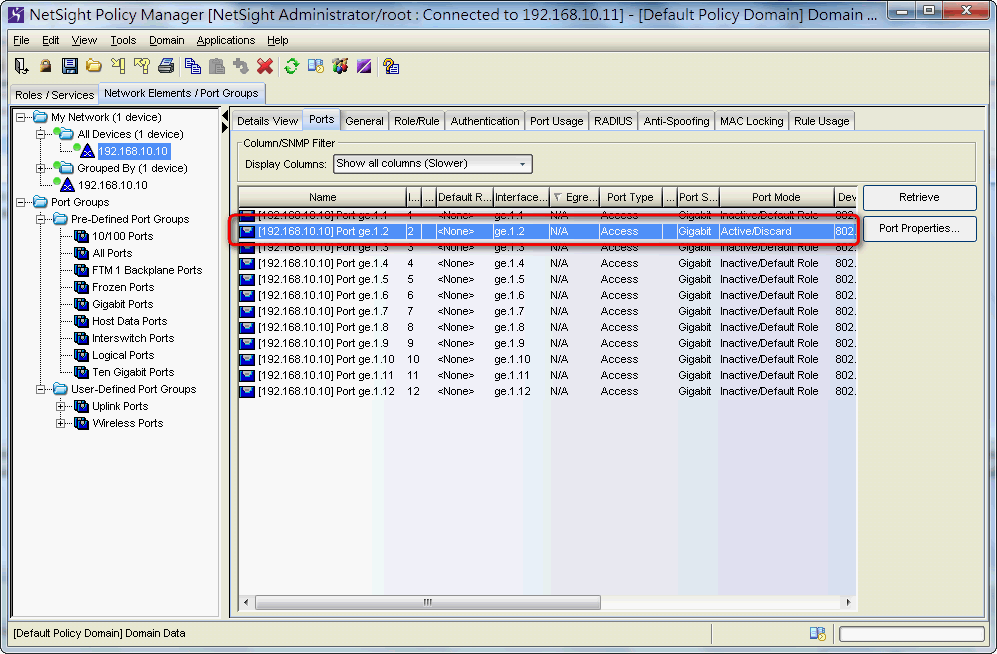Click the floppy disk save icon
Image resolution: width=997 pixels, height=654 pixels.
(x=69, y=65)
